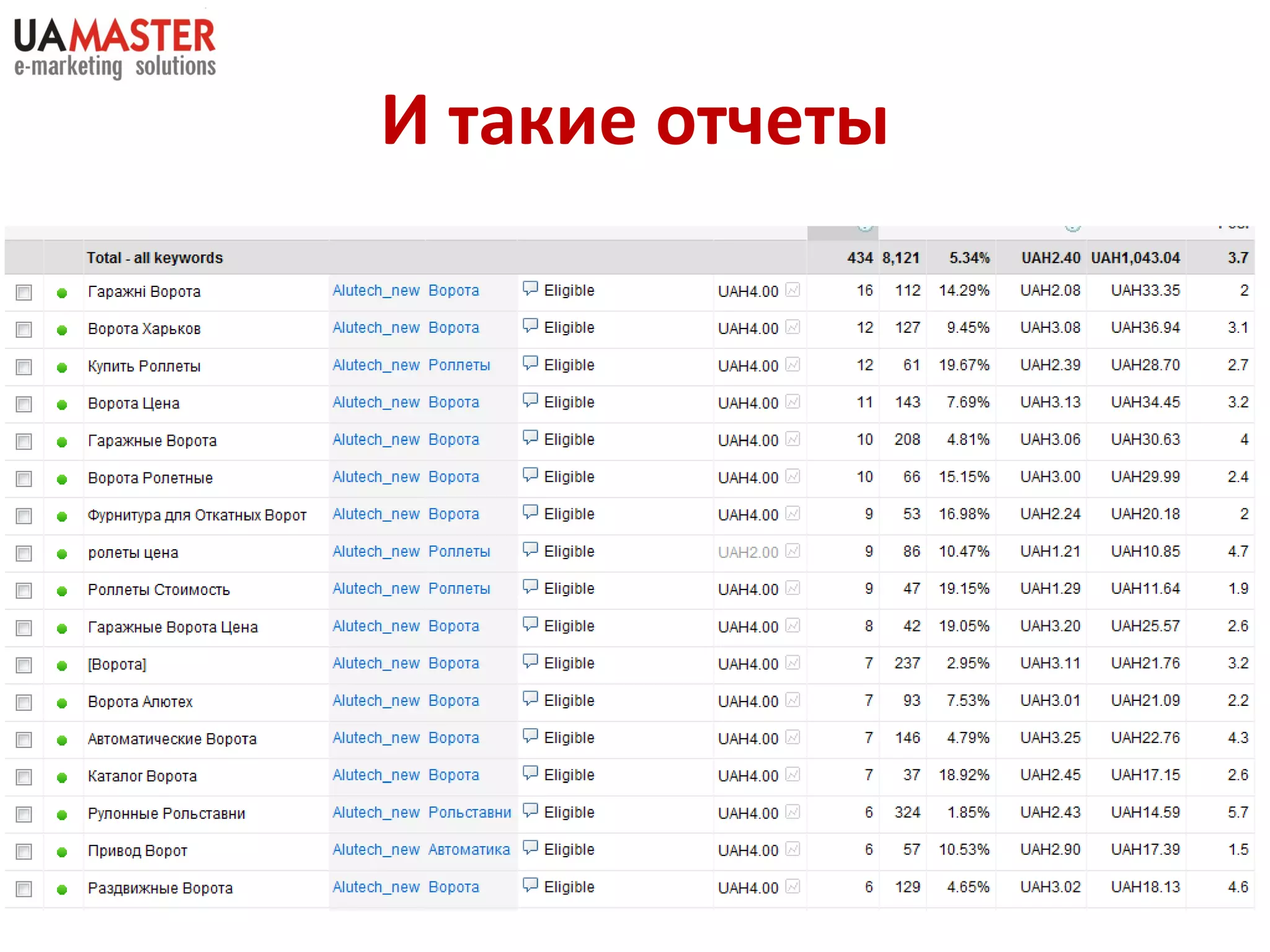Image resolution: width=1270 pixels, height=952 pixels.
Task: Click CTR value 19.67%
Action: (964, 365)
